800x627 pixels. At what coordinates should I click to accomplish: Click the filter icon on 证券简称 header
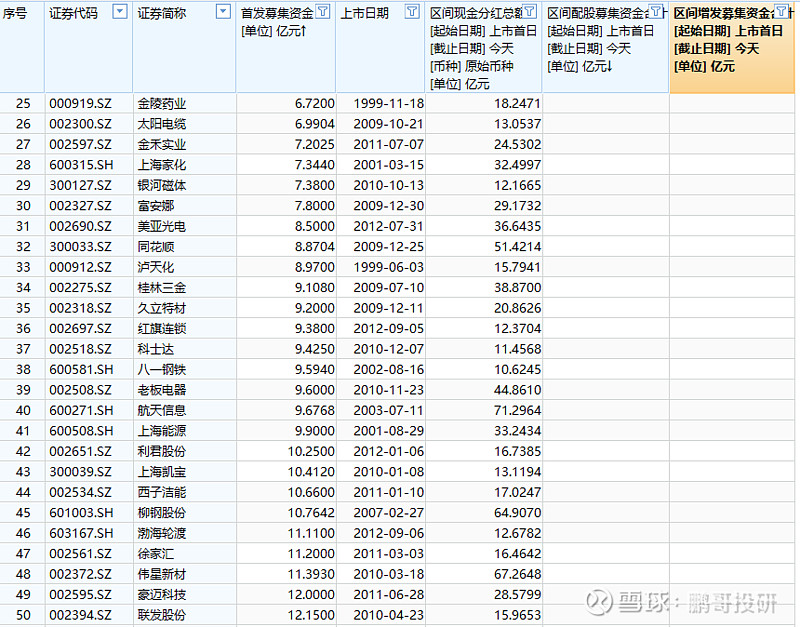(224, 12)
